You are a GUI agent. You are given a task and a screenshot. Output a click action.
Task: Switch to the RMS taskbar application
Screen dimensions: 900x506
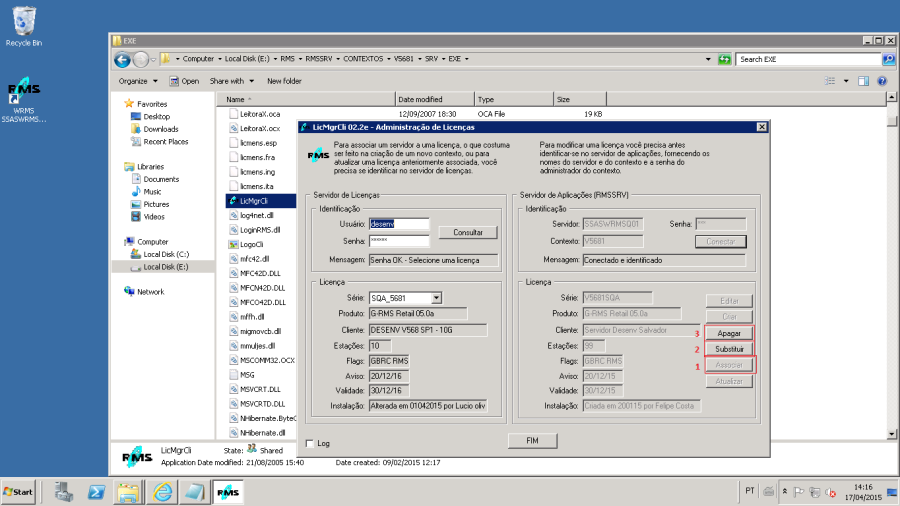click(x=228, y=492)
